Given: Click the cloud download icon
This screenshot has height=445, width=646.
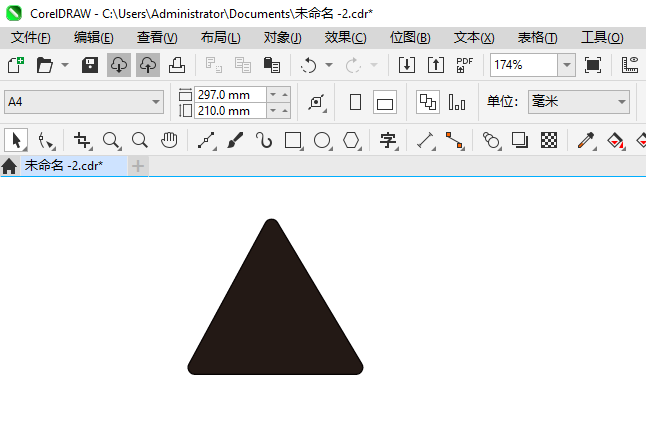Looking at the screenshot, I should pyautogui.click(x=119, y=65).
